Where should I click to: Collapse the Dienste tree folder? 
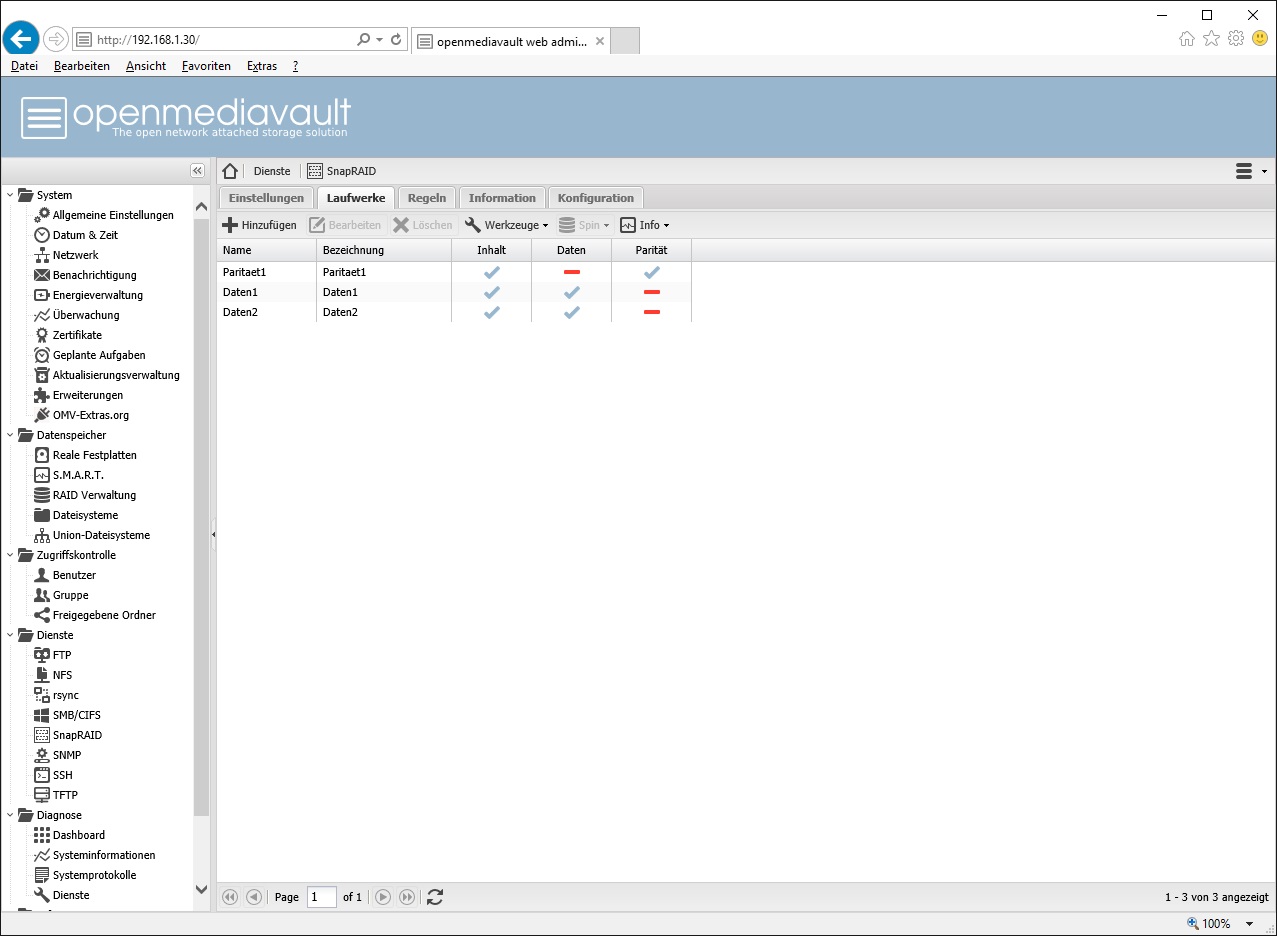click(x=10, y=635)
